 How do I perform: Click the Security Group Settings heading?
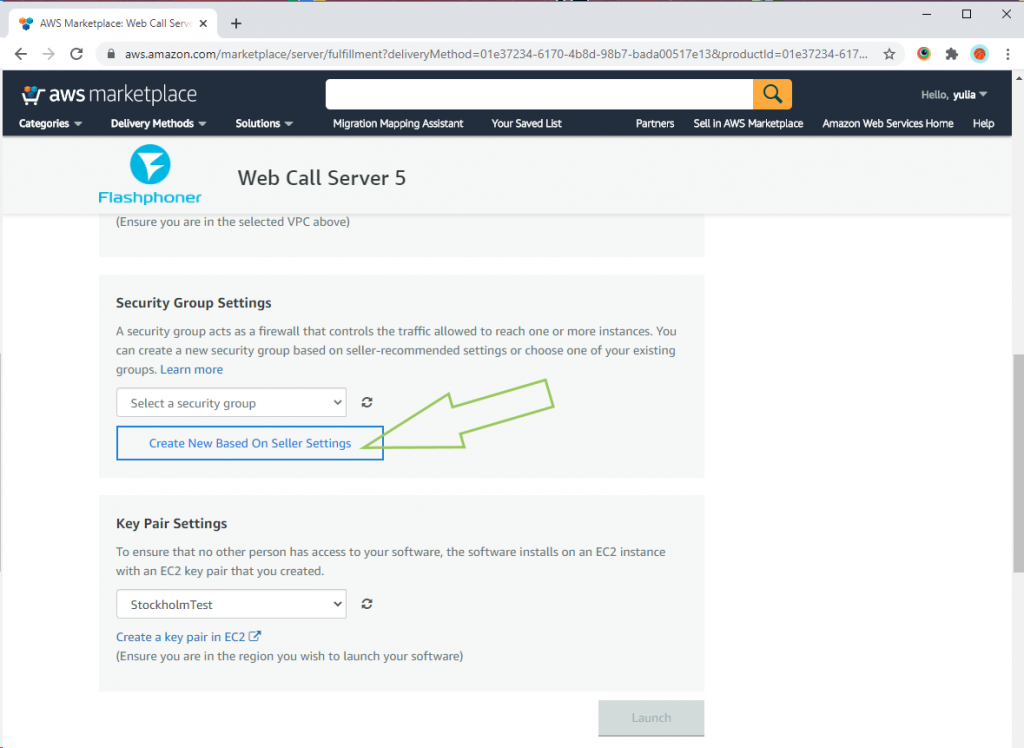click(x=193, y=302)
